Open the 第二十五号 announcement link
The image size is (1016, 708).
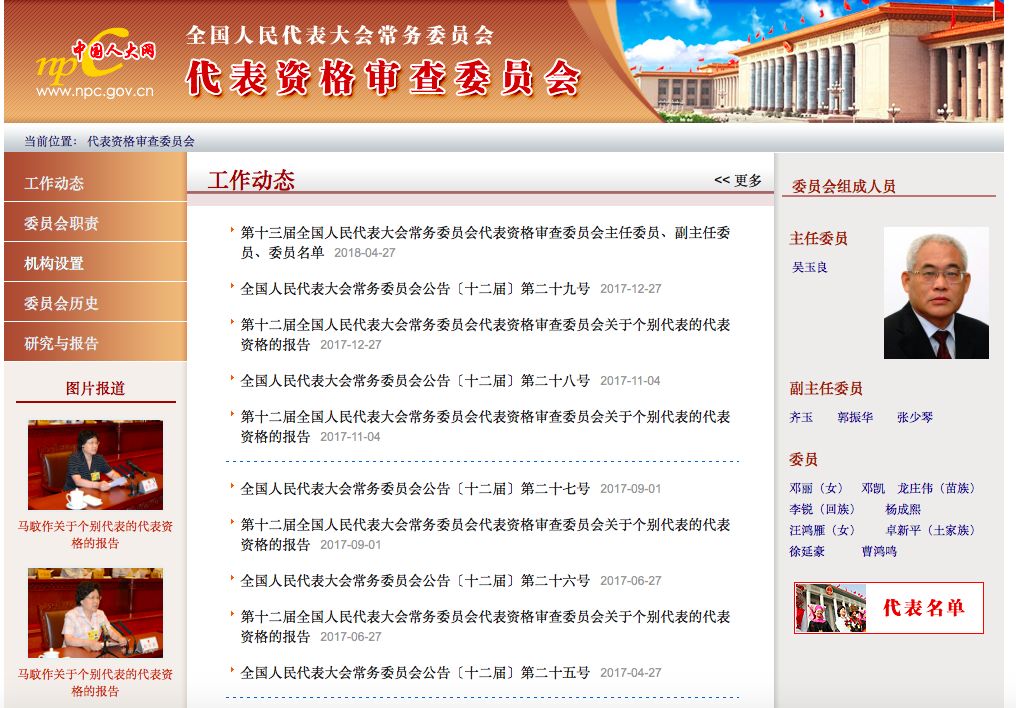point(415,672)
